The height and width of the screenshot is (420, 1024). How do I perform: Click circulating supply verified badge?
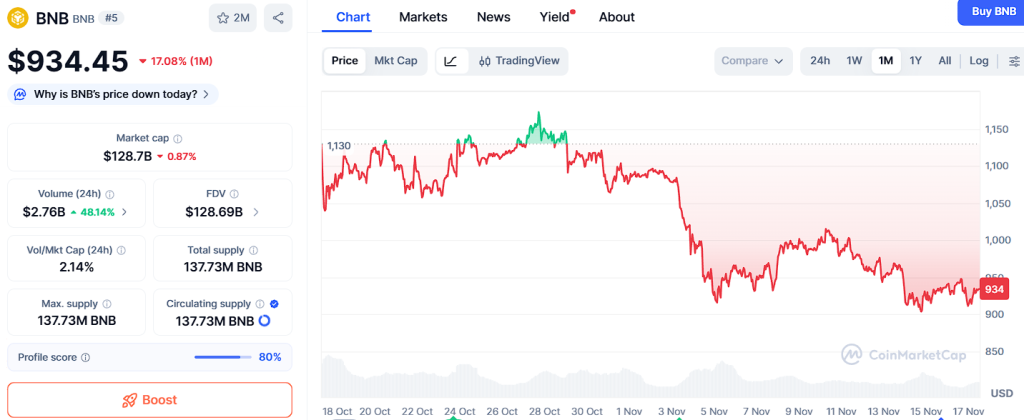(274, 303)
